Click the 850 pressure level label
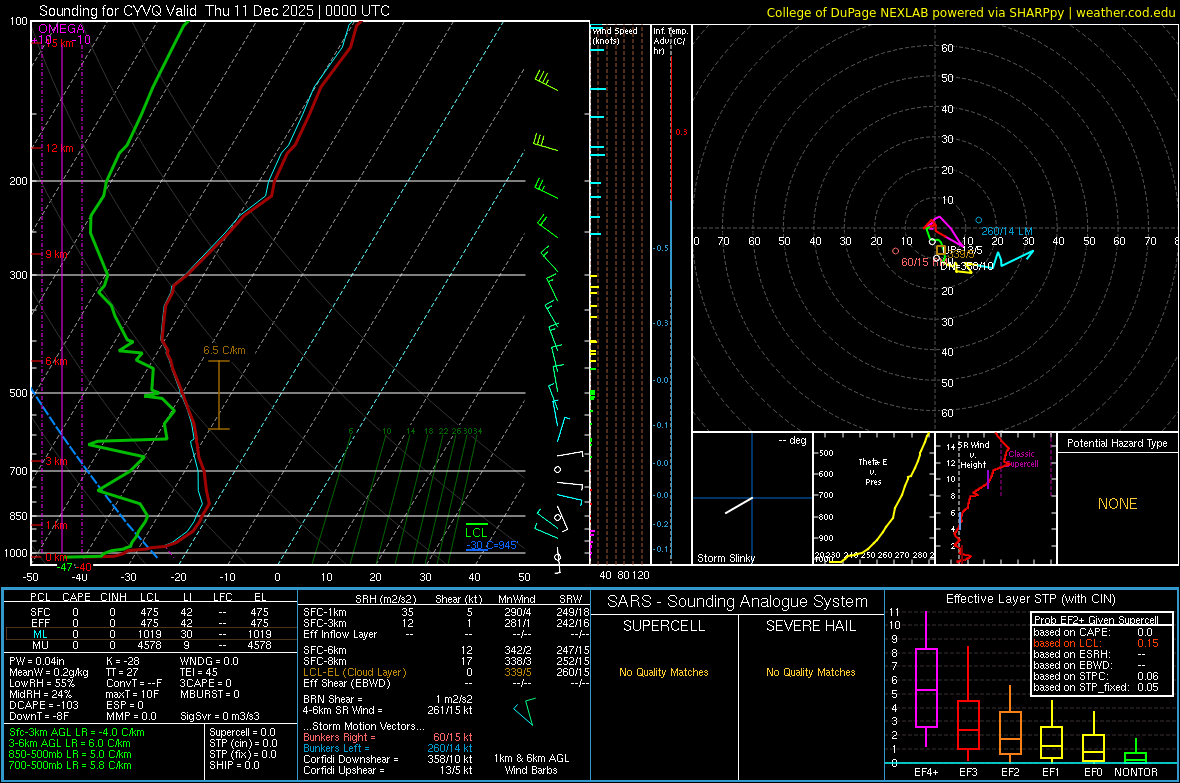Image resolution: width=1180 pixels, height=783 pixels. coord(18,516)
